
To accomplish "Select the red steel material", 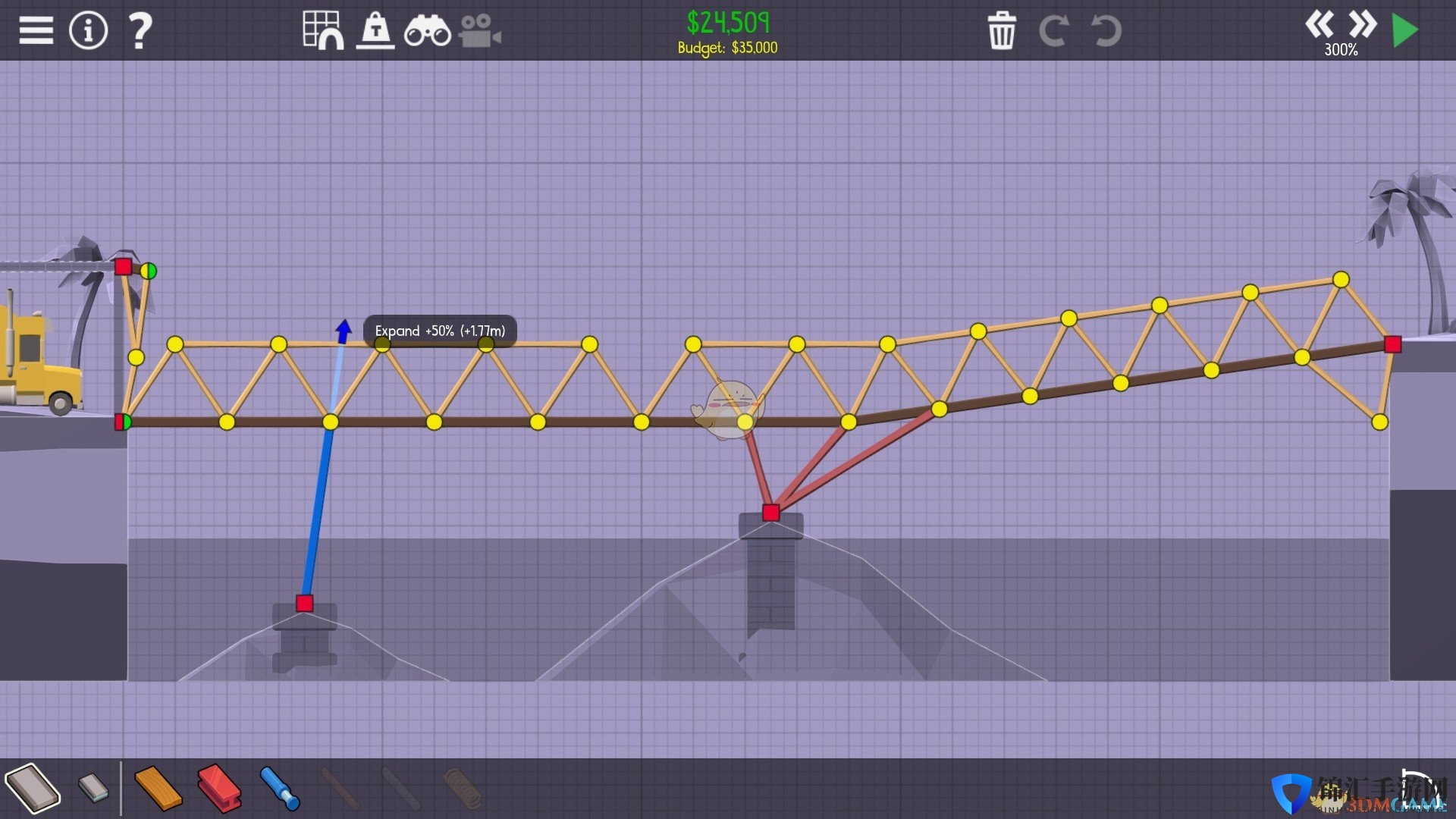I will 219,789.
